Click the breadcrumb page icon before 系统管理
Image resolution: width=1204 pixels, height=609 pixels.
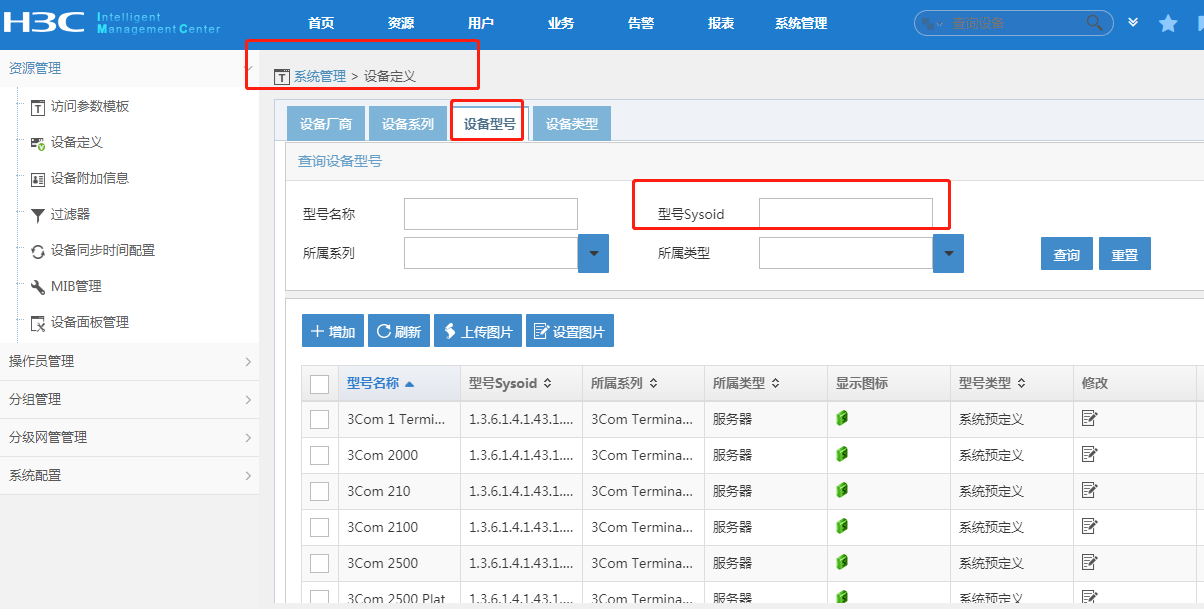281,76
